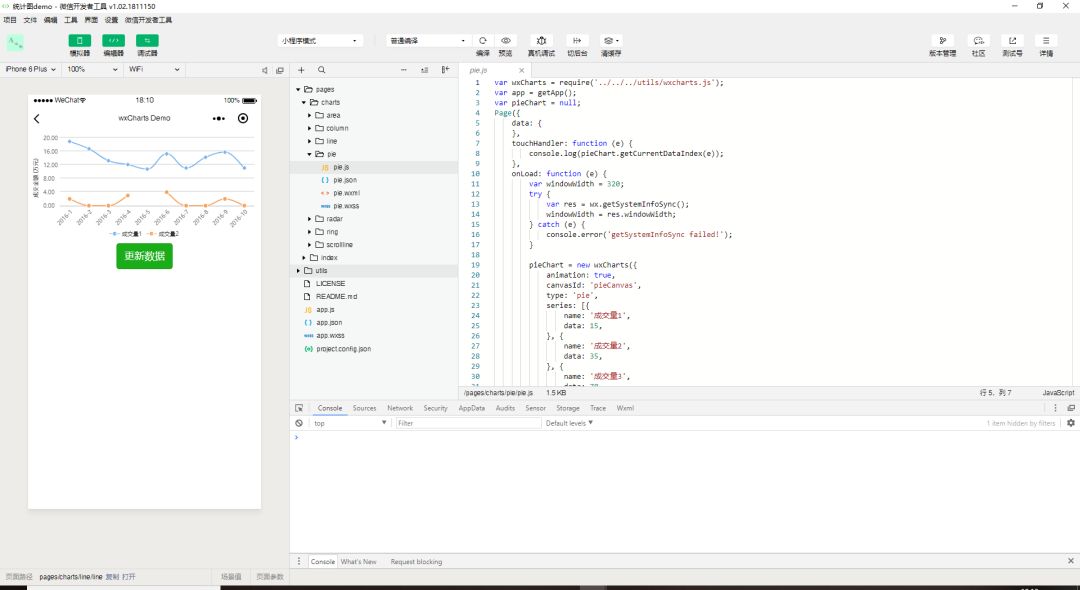
Task: Expand the utils folder
Action: [298, 271]
